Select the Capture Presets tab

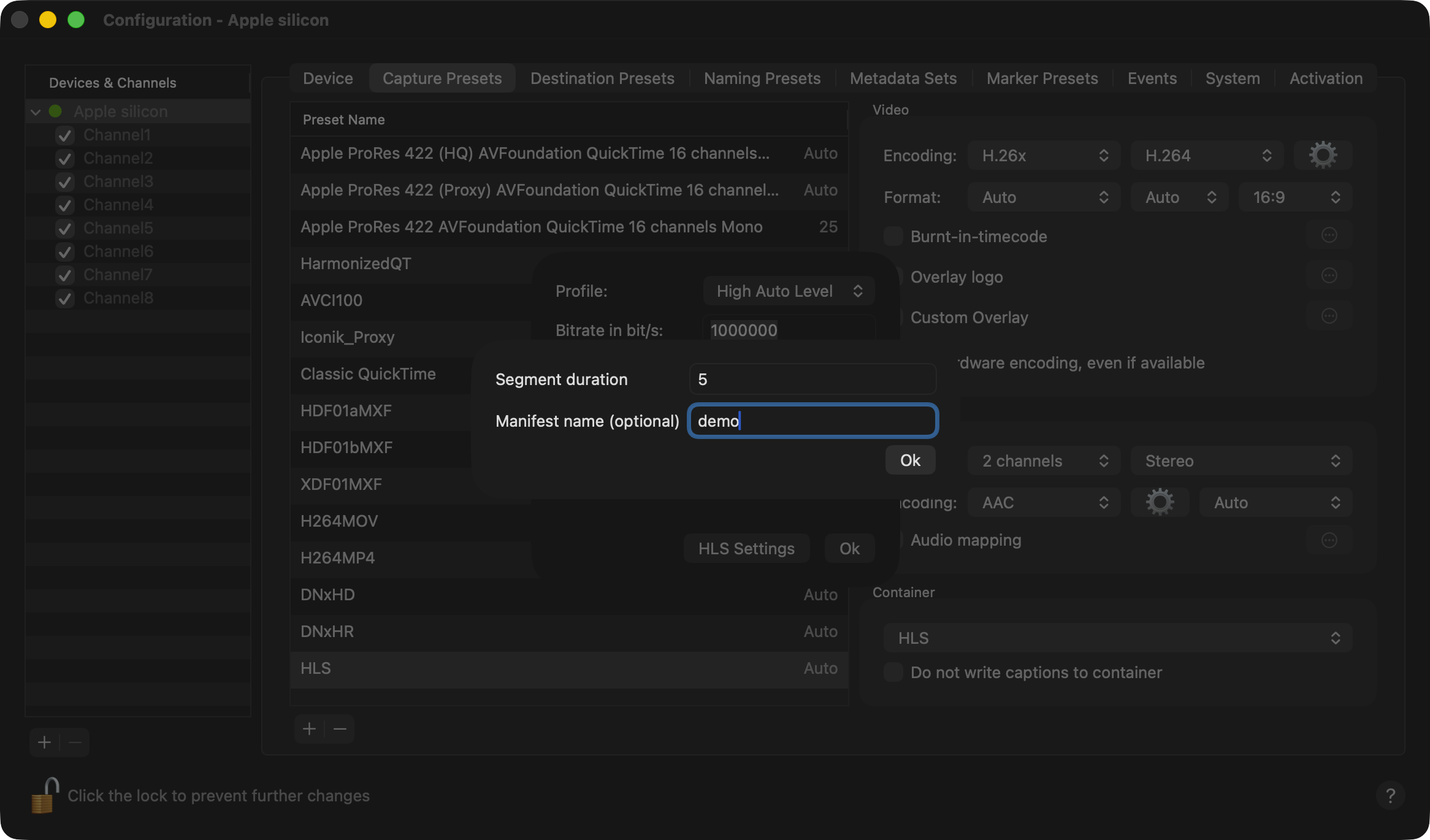click(442, 78)
